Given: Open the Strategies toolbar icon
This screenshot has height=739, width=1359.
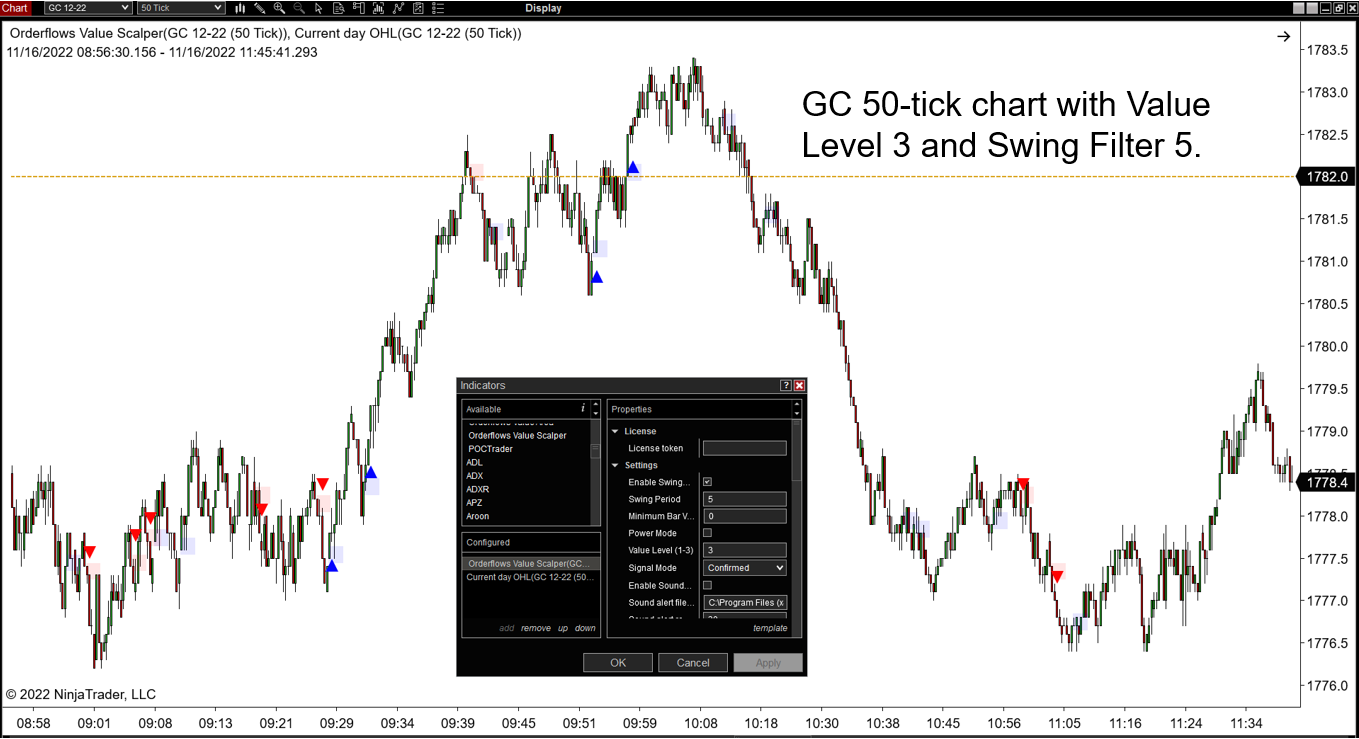Looking at the screenshot, I should point(399,8).
